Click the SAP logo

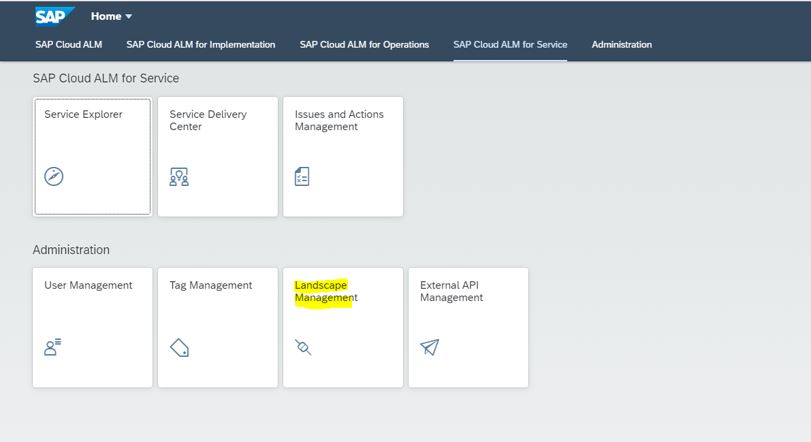coord(54,16)
